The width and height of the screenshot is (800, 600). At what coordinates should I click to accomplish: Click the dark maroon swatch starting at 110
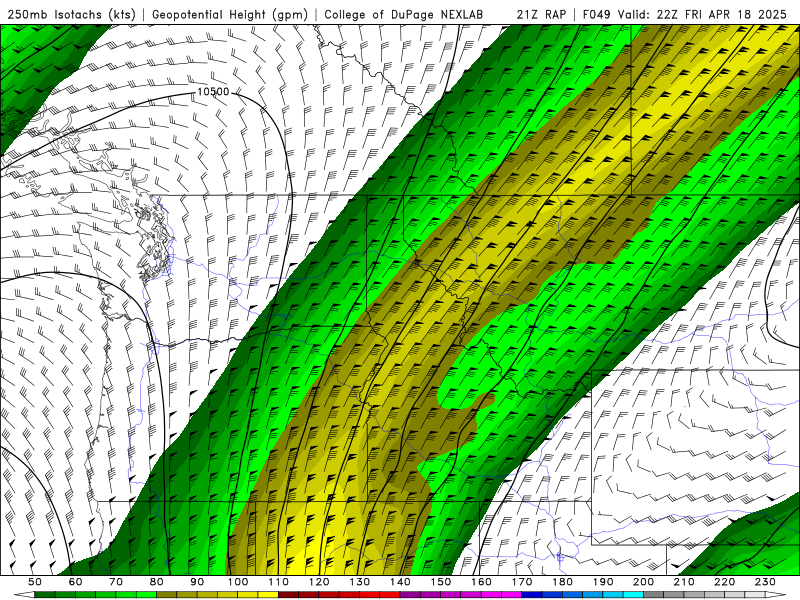pyautogui.click(x=288, y=595)
